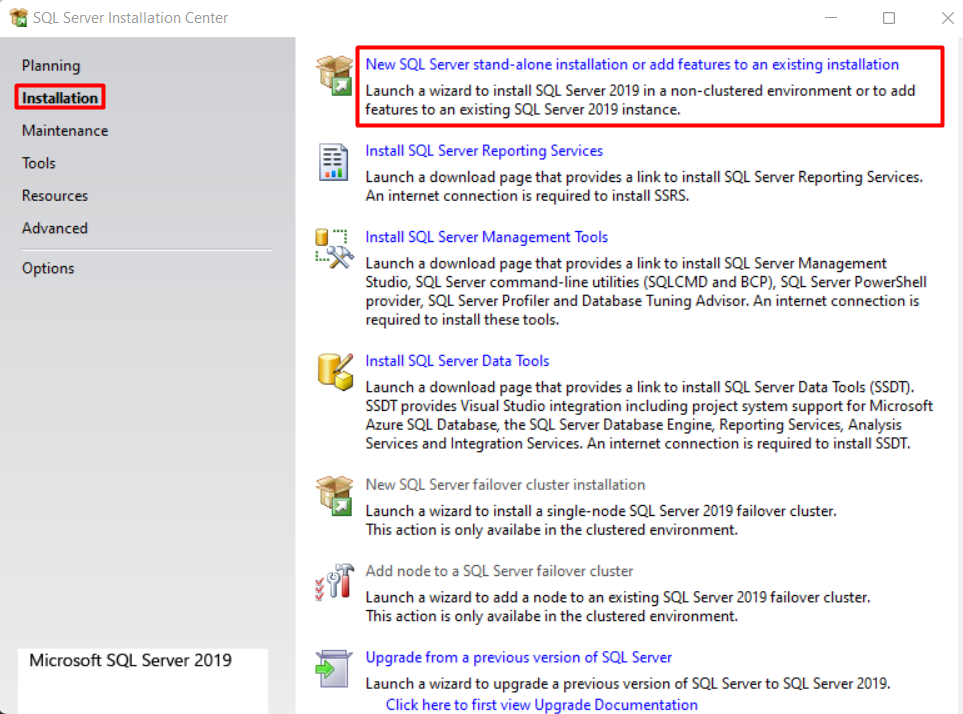Launch New SQL Server stand-alone installation link

tap(632, 64)
